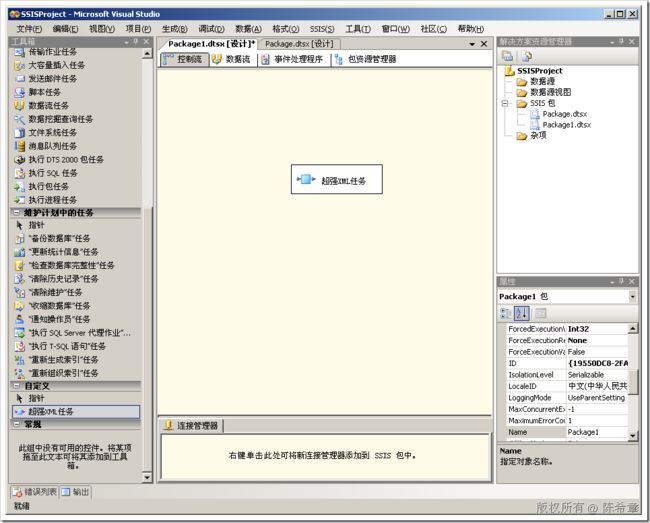
Task: Select the 执行 SQL 任务 toolbox icon
Action: [x=19, y=173]
